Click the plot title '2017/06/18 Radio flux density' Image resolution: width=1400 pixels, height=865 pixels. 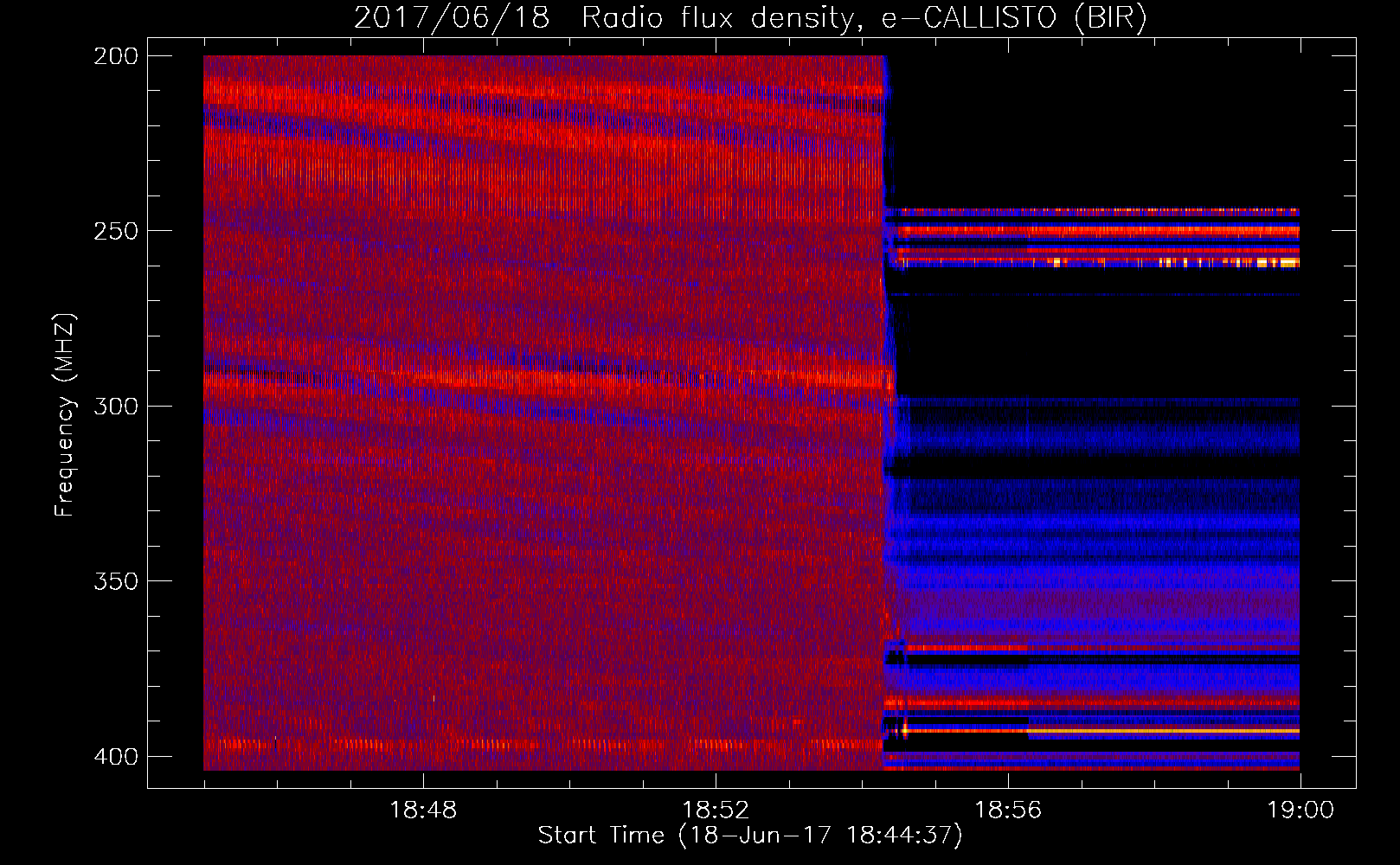point(750,18)
